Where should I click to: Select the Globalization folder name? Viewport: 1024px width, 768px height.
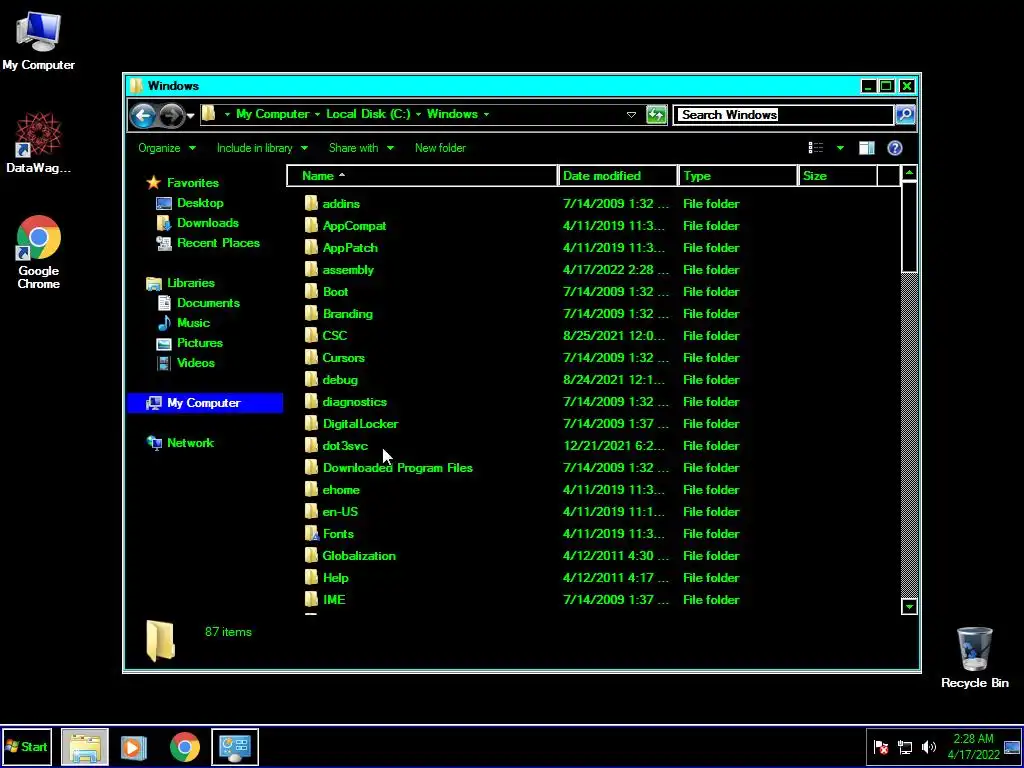pyautogui.click(x=359, y=556)
